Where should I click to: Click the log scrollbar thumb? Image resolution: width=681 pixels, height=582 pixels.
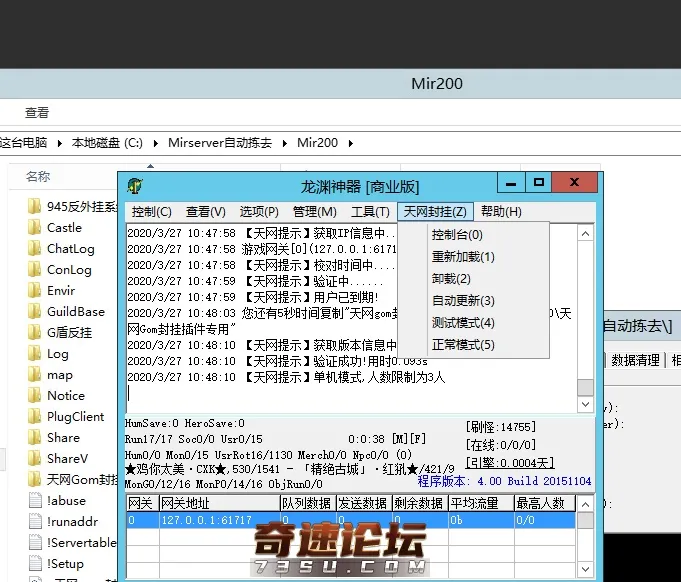[585, 387]
